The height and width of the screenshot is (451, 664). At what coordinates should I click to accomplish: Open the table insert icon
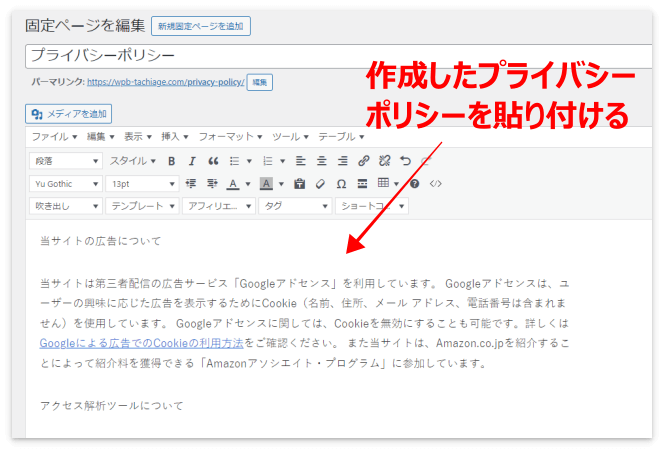pos(383,183)
